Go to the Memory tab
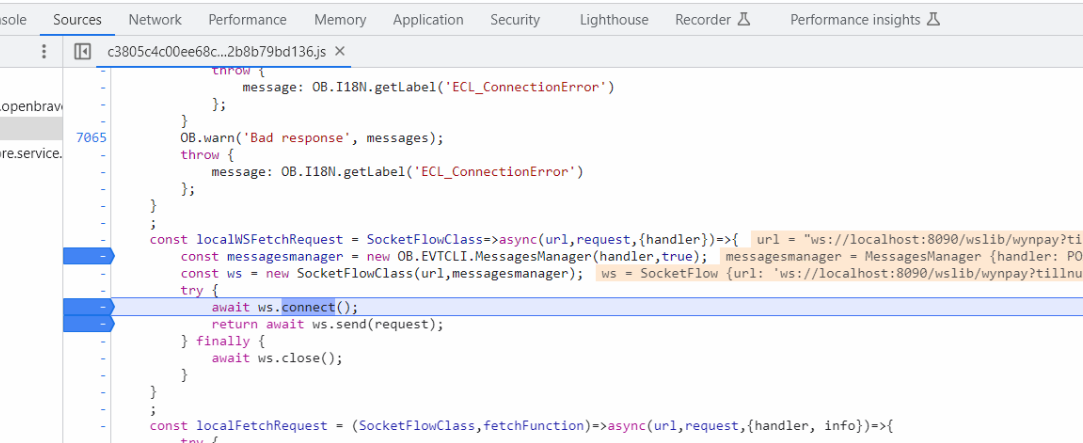Screen dimensions: 1083x443 click(x=340, y=19)
